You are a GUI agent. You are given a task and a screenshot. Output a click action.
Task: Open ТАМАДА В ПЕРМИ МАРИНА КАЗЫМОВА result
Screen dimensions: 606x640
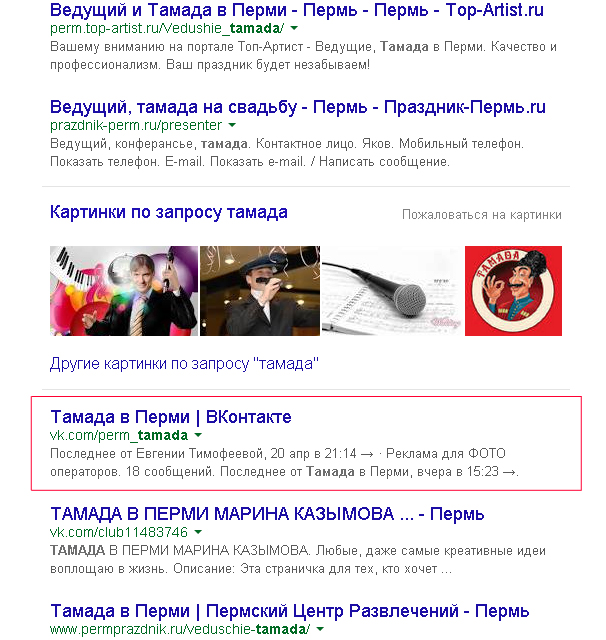(267, 514)
